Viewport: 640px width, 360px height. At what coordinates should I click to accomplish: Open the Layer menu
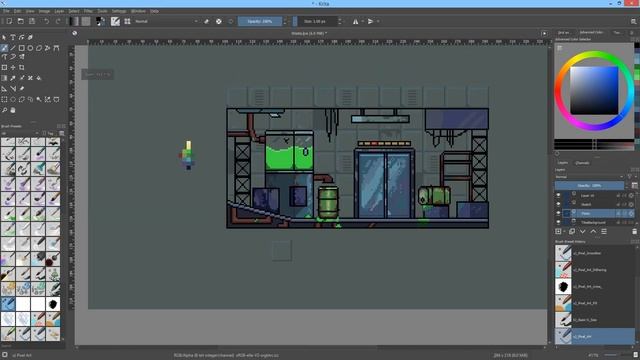59,11
